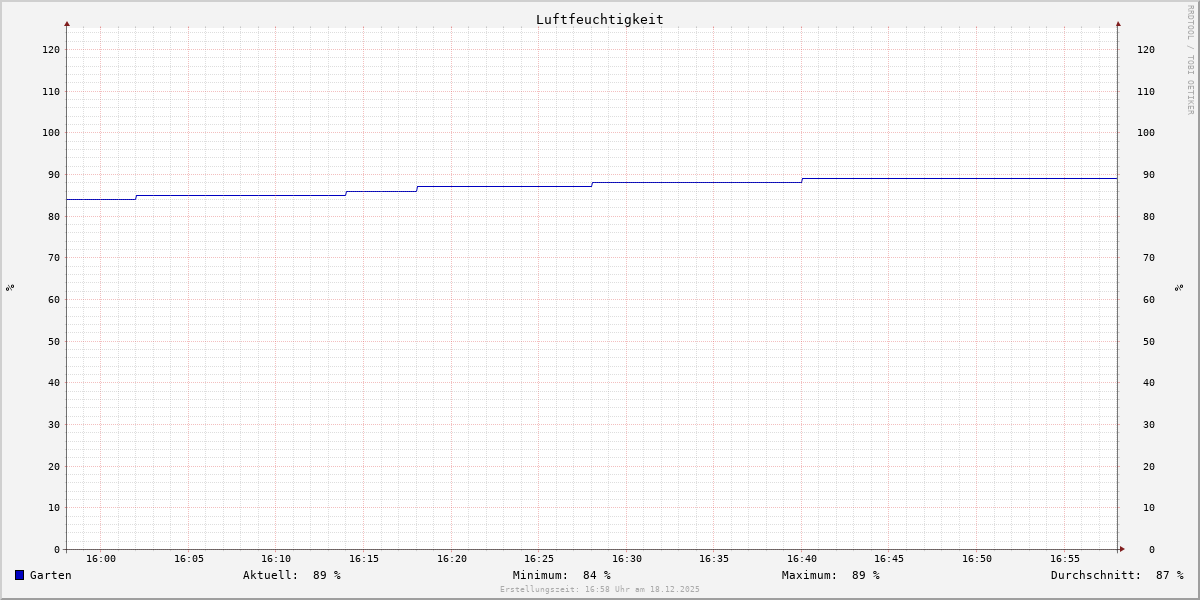The image size is (1200, 600).
Task: Click the blue Garten legend color box
Action: [19, 575]
